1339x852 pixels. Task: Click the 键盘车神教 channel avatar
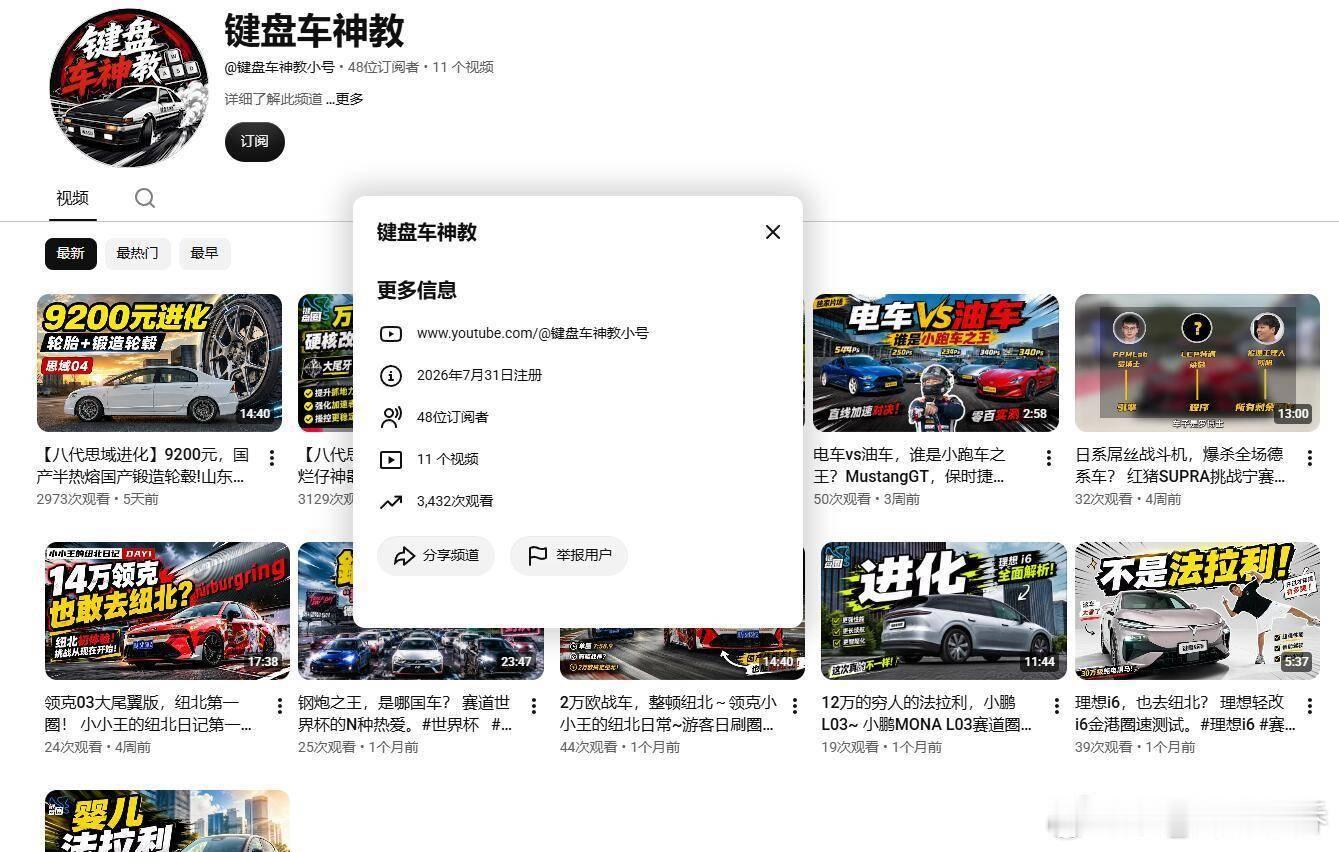coord(129,87)
